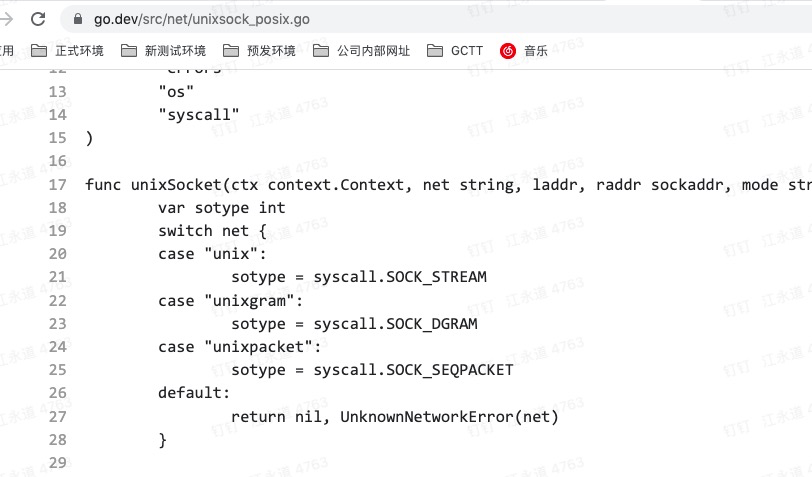Click syscall.SOCK_STREAM in the code
The image size is (812, 477).
[x=400, y=277]
